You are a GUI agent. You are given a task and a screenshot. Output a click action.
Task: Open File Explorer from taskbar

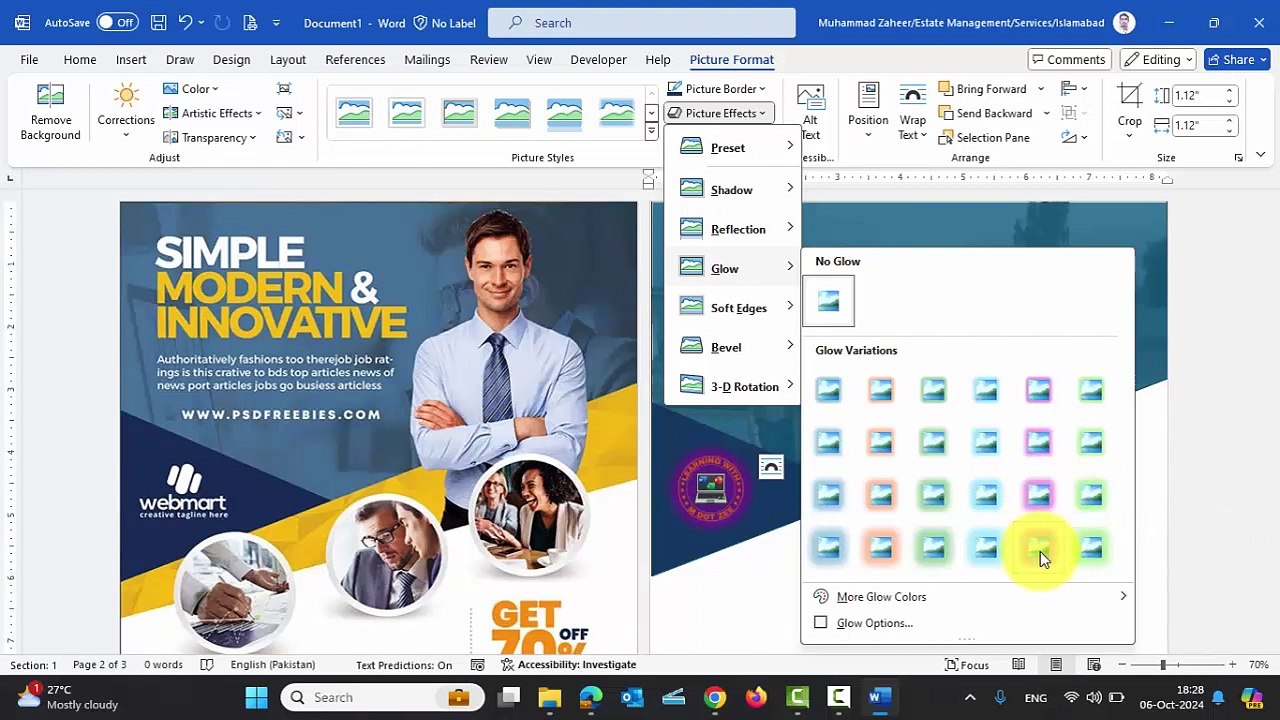point(549,697)
